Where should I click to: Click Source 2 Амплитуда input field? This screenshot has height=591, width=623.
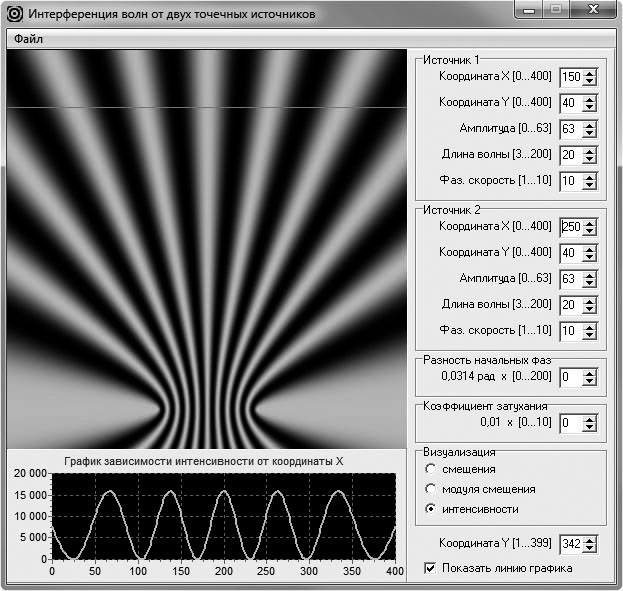click(571, 280)
